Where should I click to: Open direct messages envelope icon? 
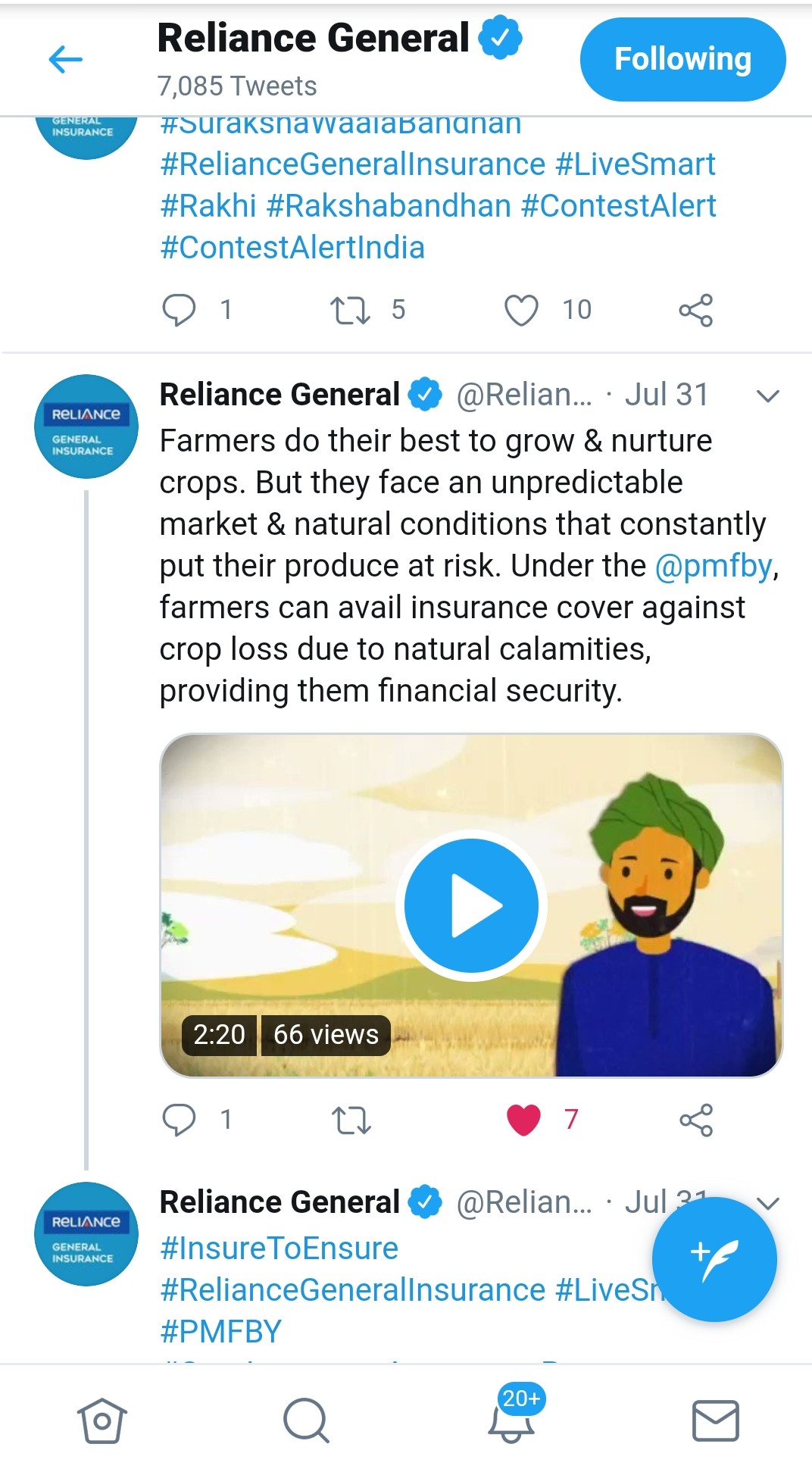tap(715, 1420)
